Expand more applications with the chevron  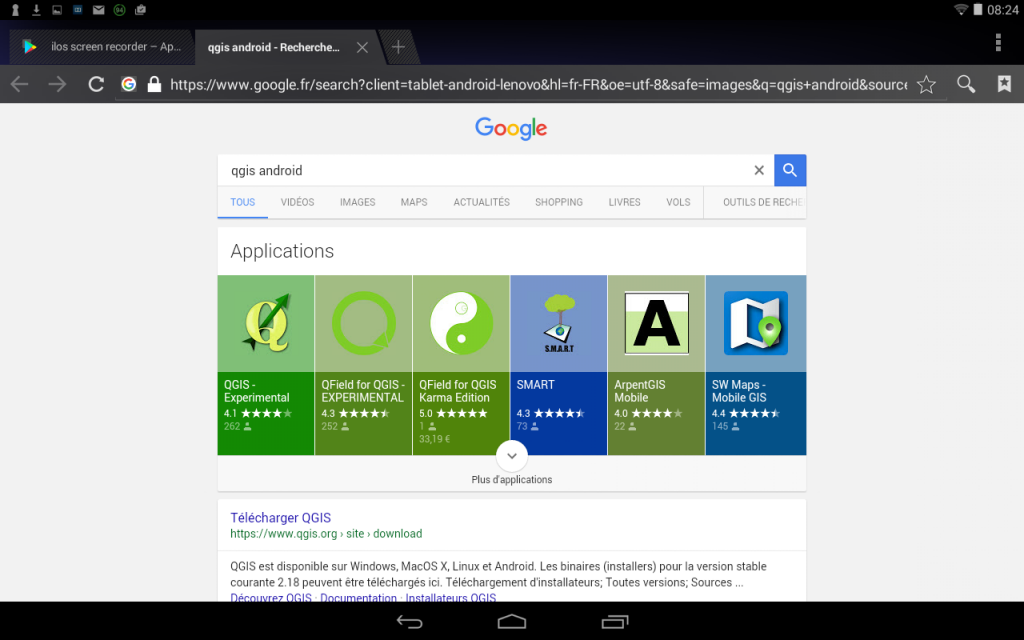coord(512,456)
